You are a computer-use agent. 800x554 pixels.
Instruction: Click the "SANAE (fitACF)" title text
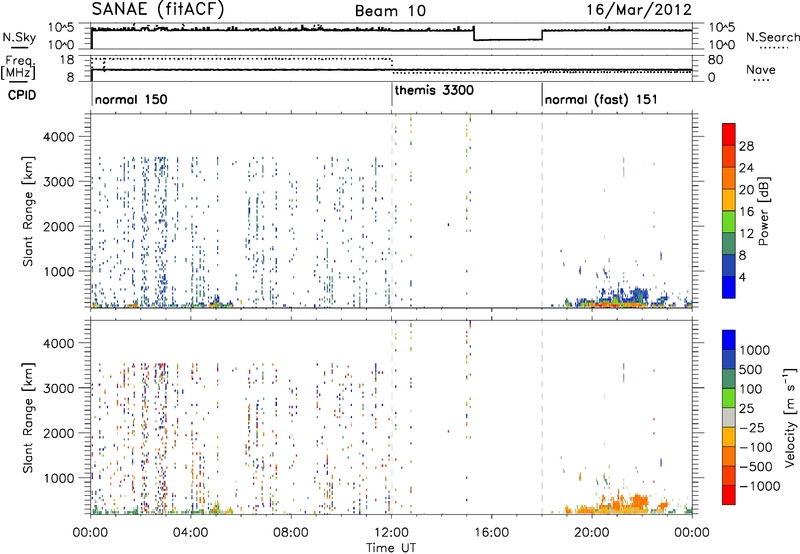158,9
